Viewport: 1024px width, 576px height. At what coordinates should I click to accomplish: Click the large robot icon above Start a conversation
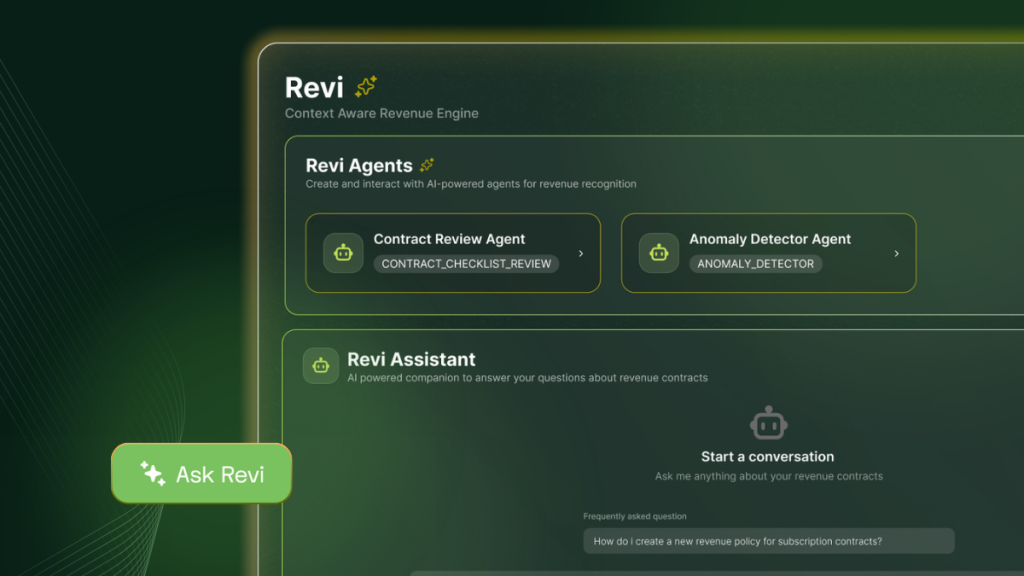pyautogui.click(x=768, y=423)
